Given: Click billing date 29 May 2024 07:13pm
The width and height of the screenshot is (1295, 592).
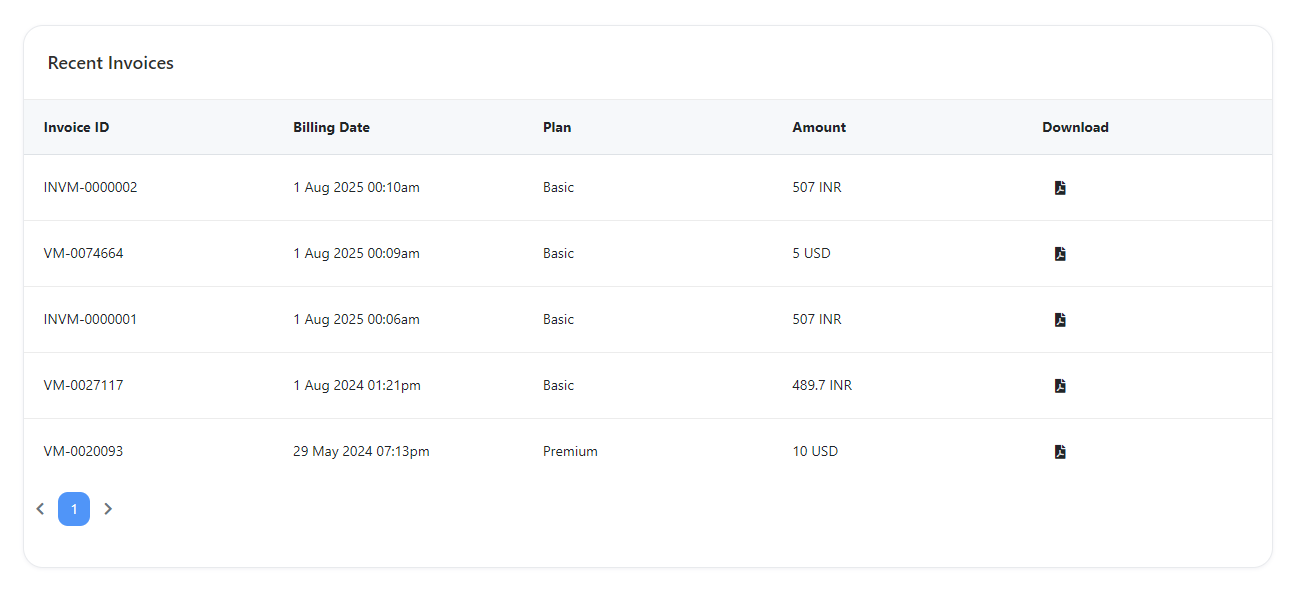Looking at the screenshot, I should coord(361,452).
